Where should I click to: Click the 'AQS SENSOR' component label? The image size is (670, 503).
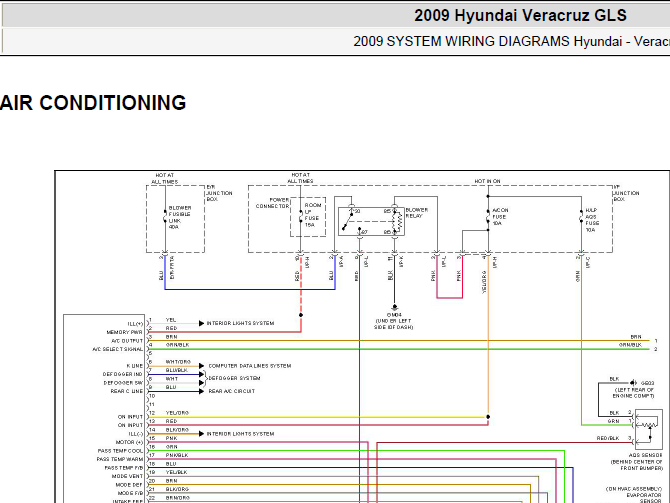(645, 455)
